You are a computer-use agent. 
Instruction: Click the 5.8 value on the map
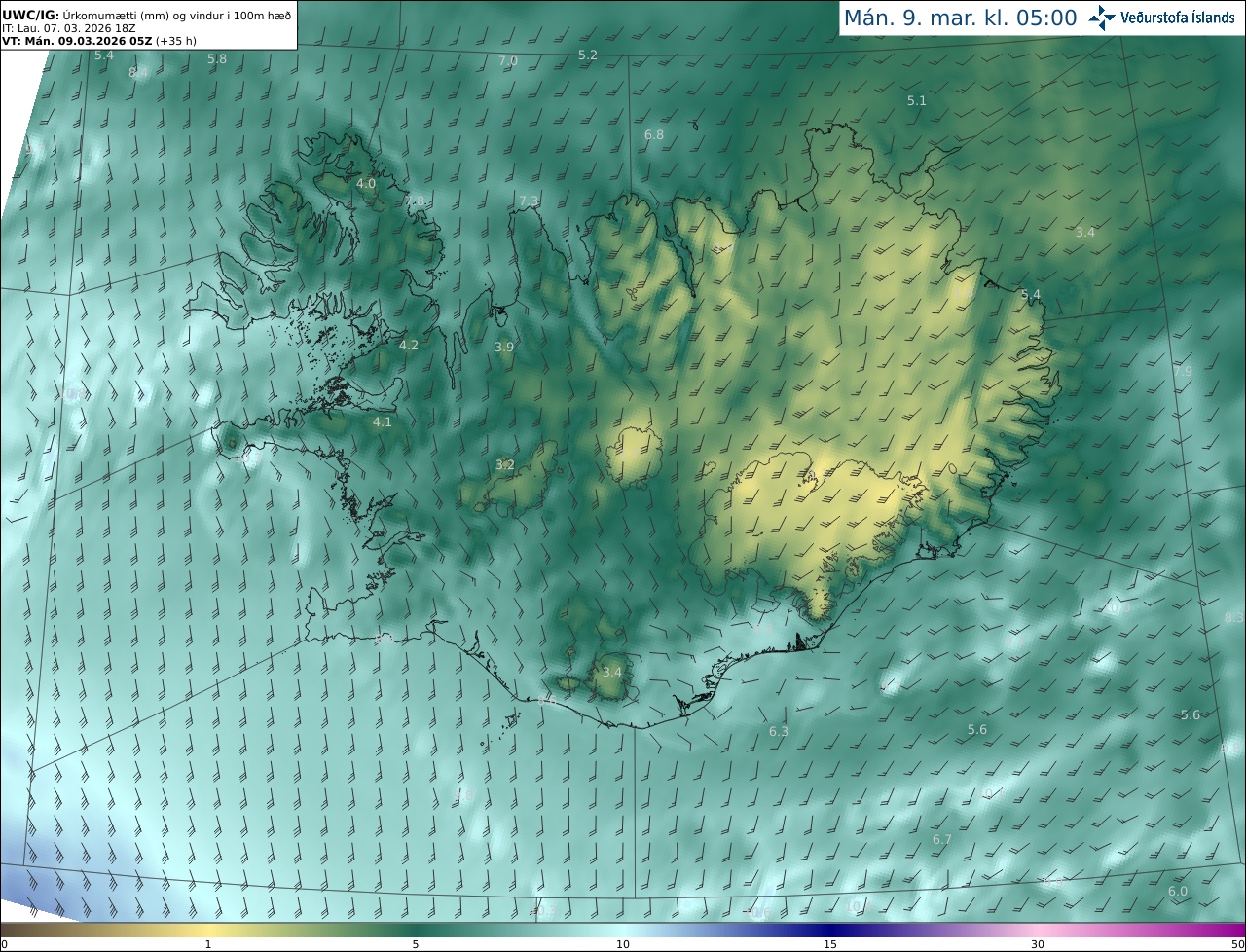[x=217, y=59]
